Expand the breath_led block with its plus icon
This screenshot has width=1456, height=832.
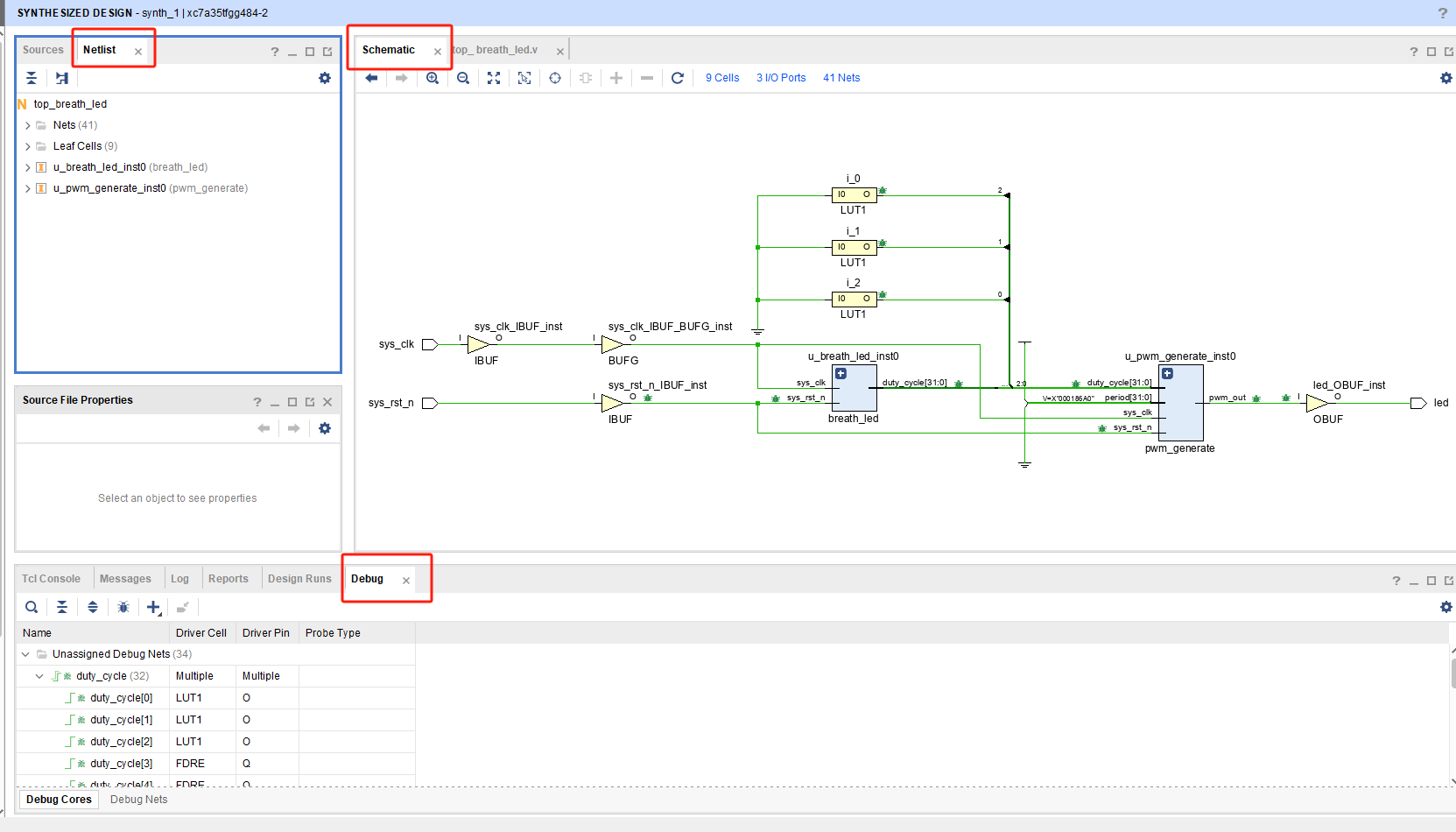click(x=841, y=374)
